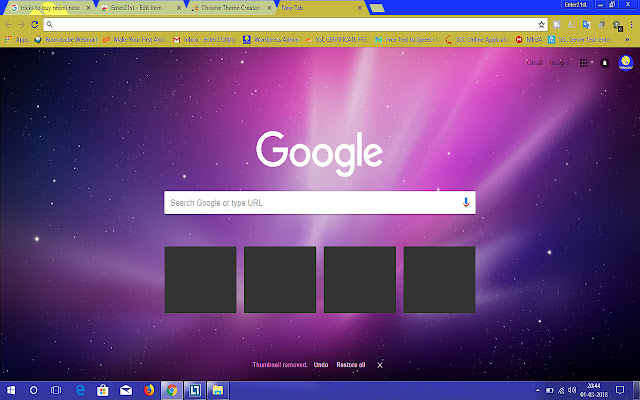Expand the bookmarks overflow chevron

point(627,40)
